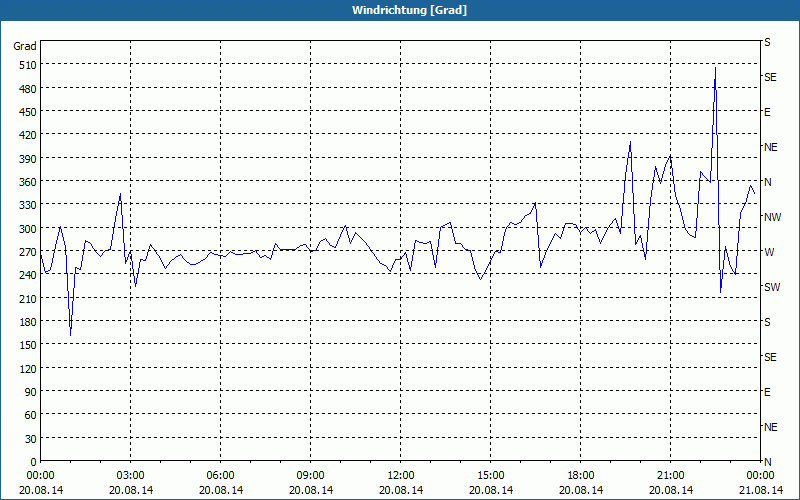Viewport: 800px width, 500px height.
Task: Click the "SW" compass label on right axis
Action: 772,287
